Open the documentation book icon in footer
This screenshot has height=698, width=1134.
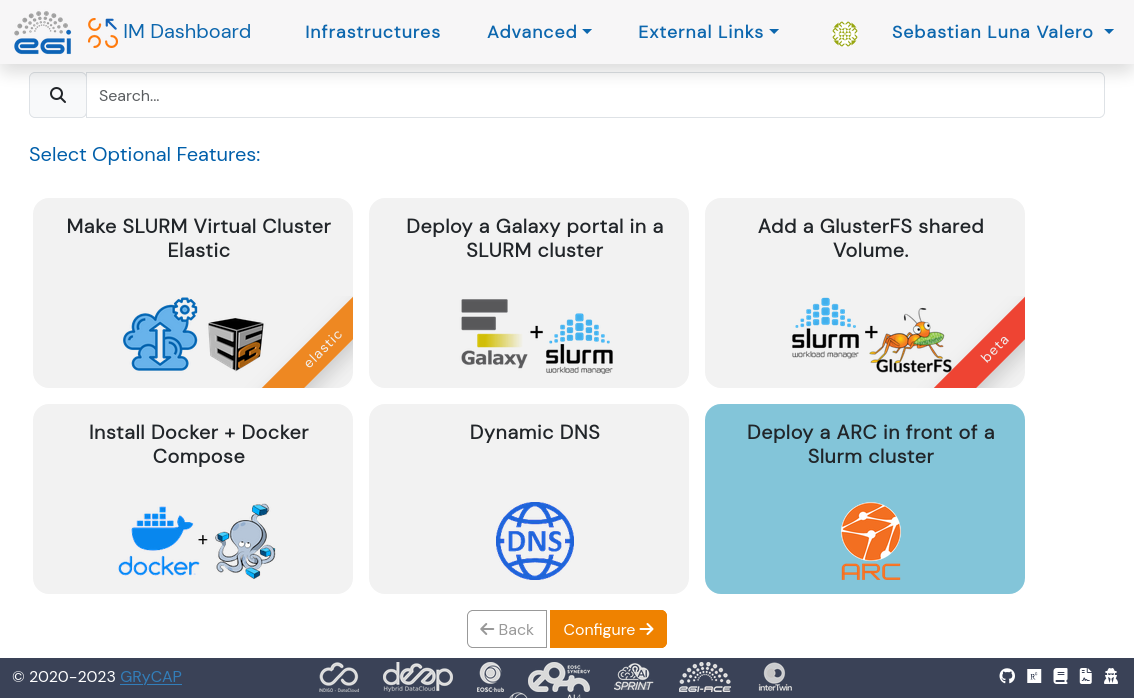[x=1060, y=676]
